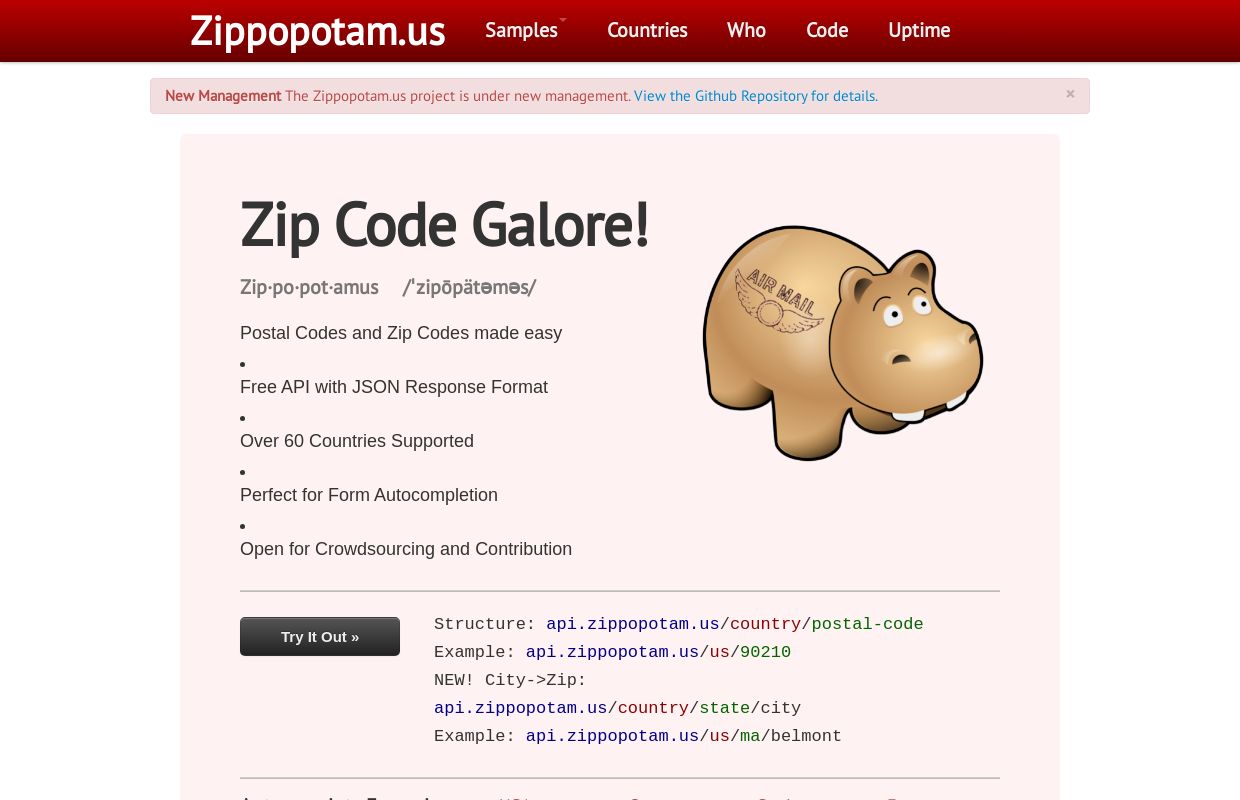Click the example URL ending us/ma/belmont
Viewport: 1240px width, 800px height.
click(684, 736)
